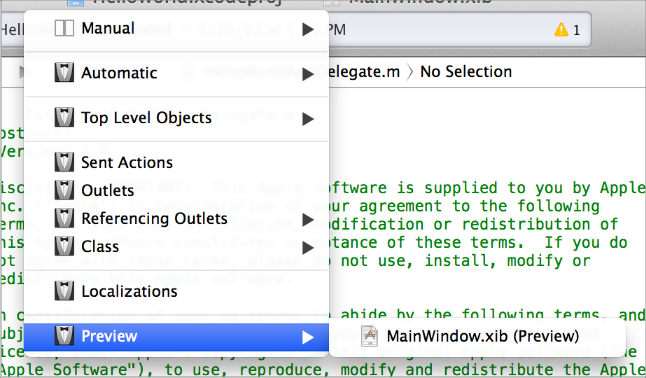Expand the Manual submenu arrow
The width and height of the screenshot is (646, 378).
point(307,29)
